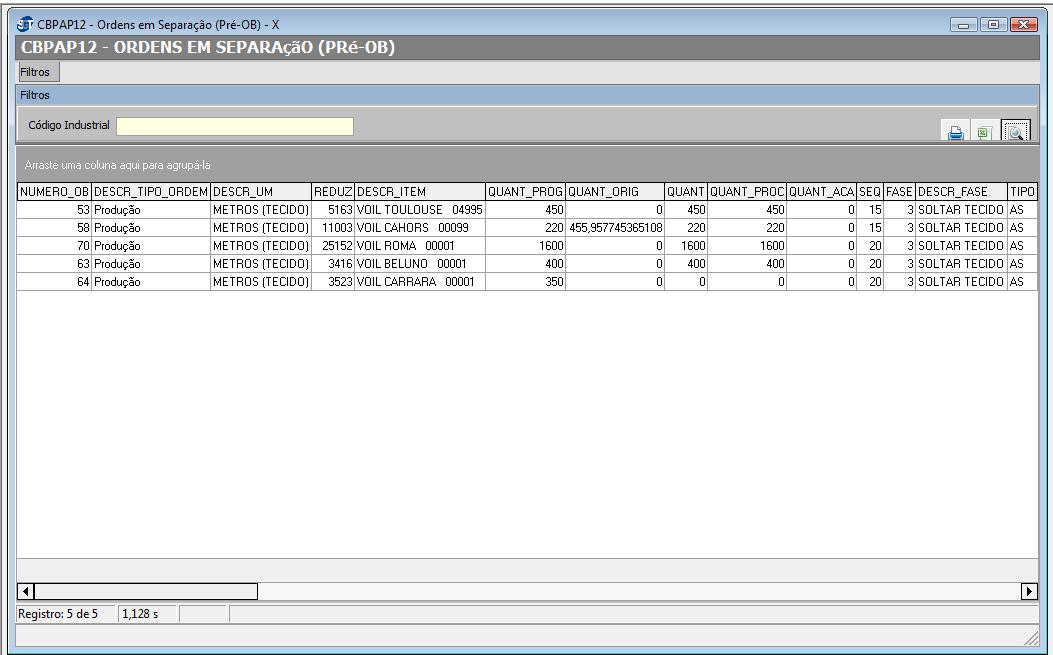Select the VOIL CAHORS 00099 item cell

419,228
